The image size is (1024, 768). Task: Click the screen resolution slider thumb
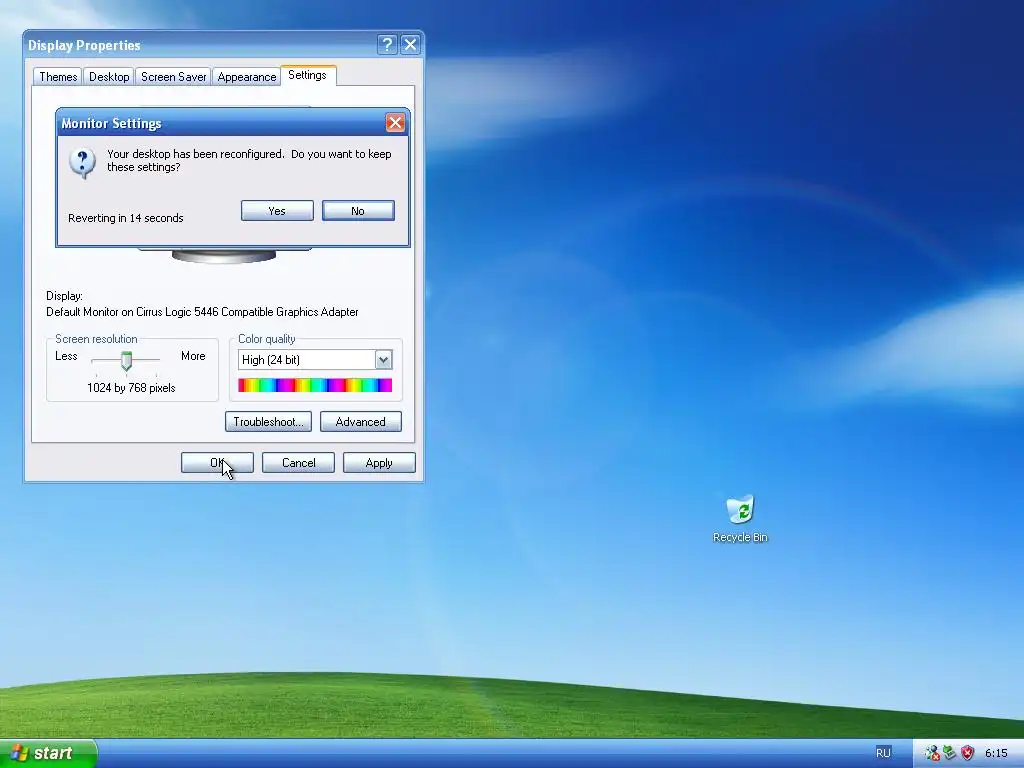point(127,361)
